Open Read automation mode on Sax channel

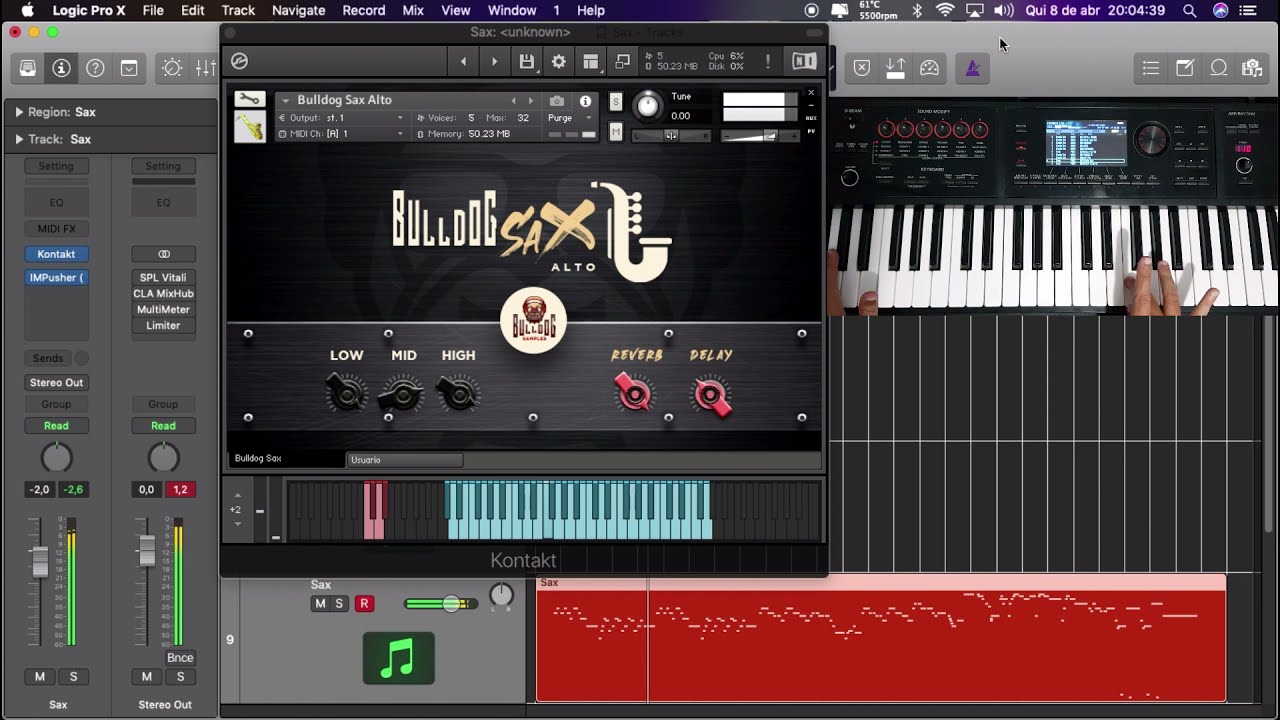point(56,426)
